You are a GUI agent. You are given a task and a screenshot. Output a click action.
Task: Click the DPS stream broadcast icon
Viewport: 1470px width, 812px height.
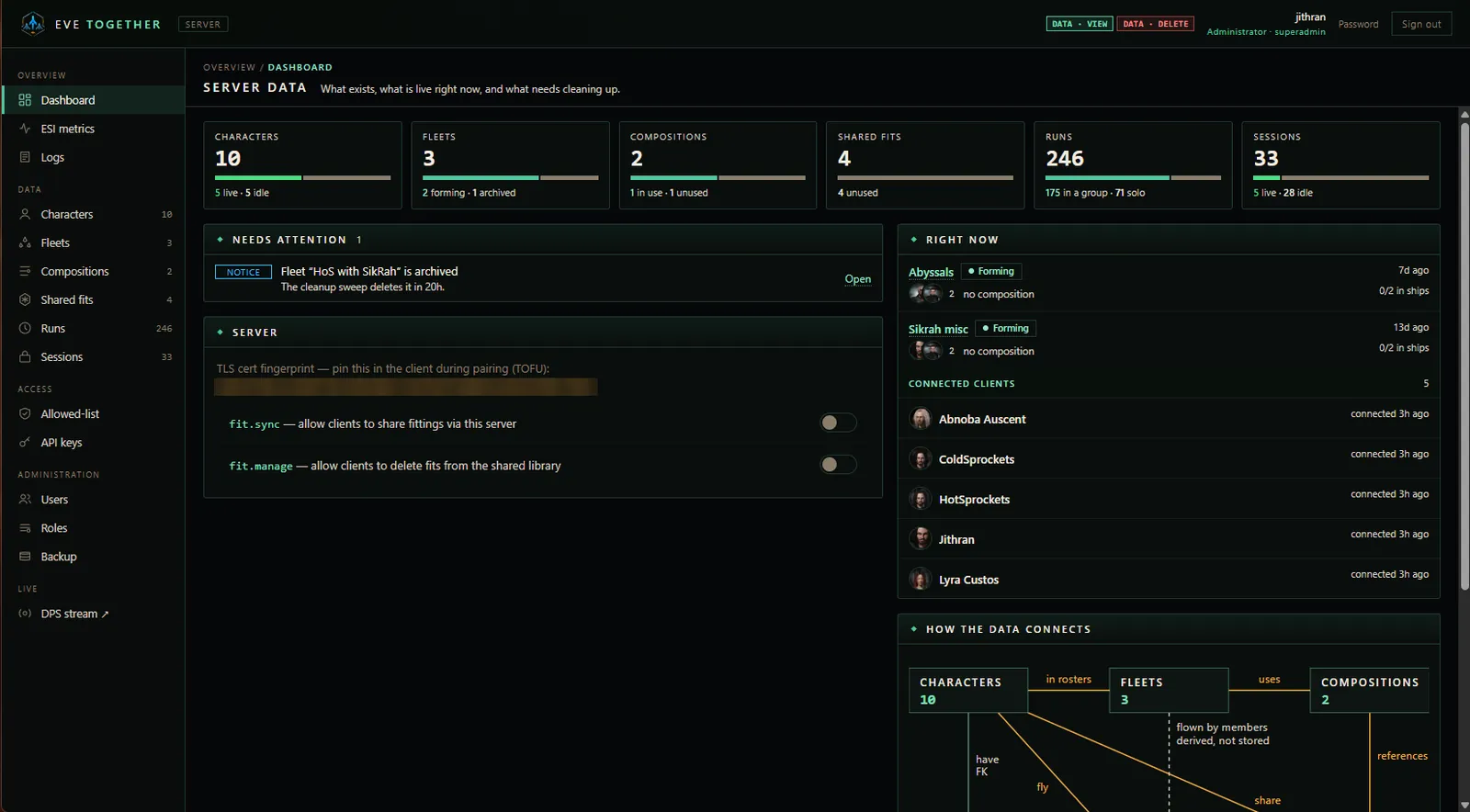(25, 614)
